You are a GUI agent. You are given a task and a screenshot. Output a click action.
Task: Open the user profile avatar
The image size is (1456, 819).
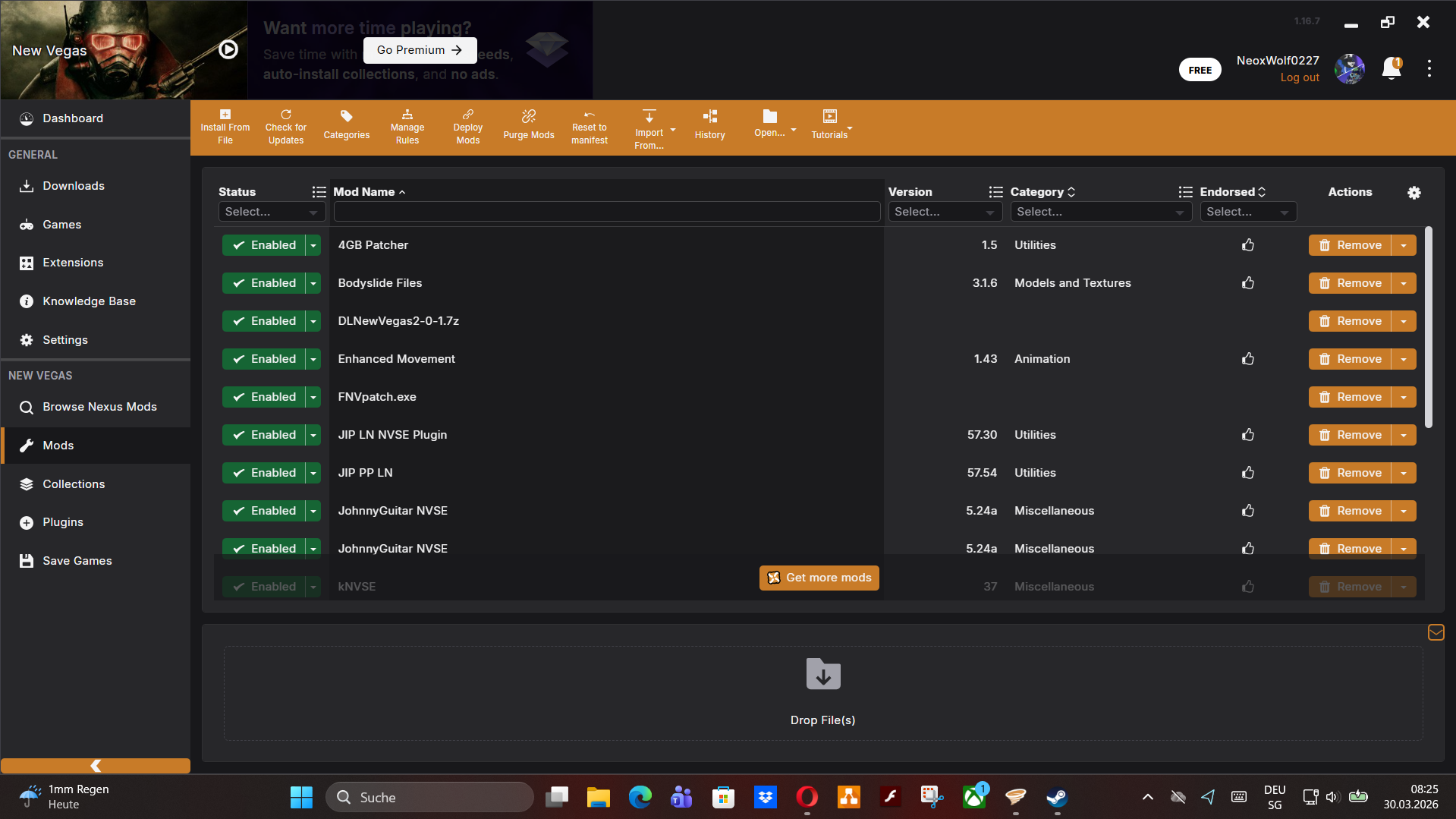click(1350, 69)
